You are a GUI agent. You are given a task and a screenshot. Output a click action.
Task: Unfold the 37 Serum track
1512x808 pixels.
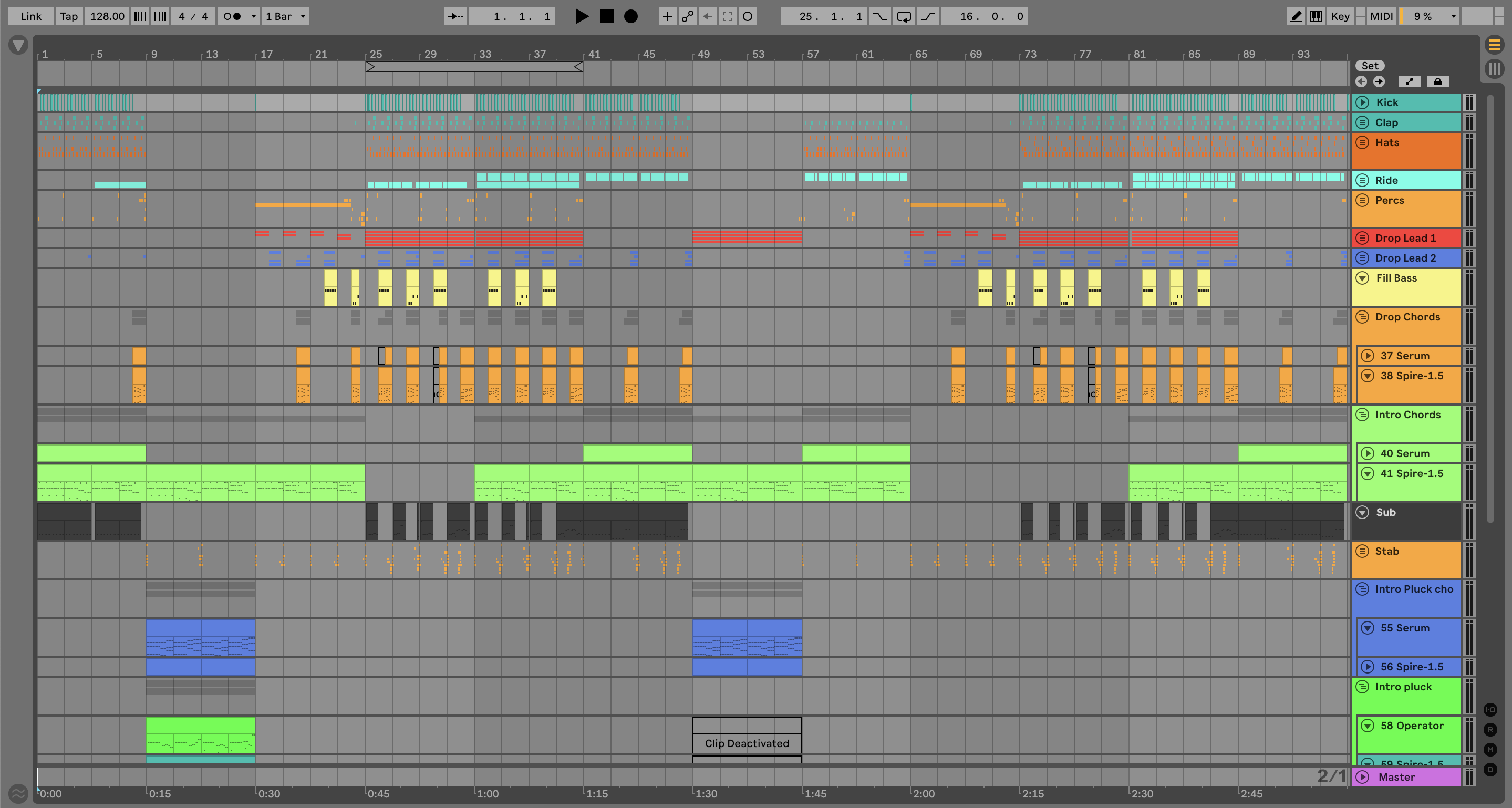[1368, 356]
